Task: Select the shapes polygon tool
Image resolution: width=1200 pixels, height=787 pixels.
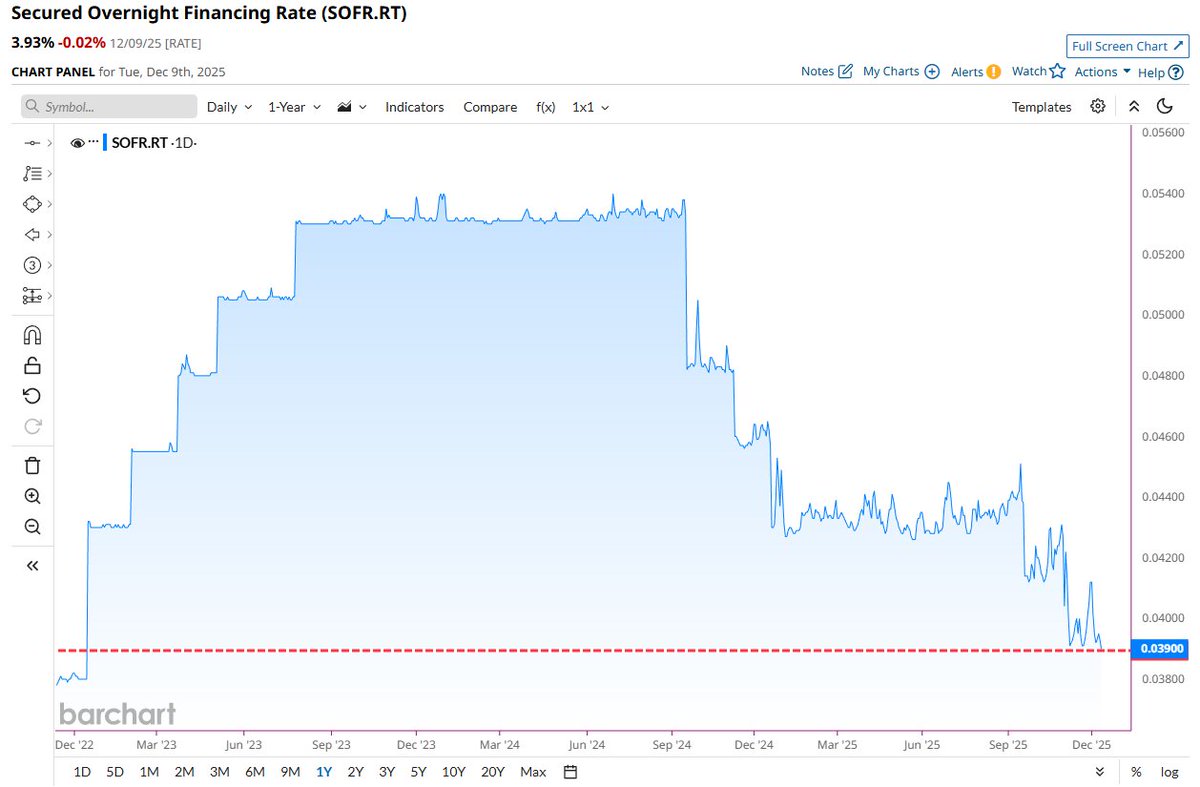Action: click(x=31, y=204)
